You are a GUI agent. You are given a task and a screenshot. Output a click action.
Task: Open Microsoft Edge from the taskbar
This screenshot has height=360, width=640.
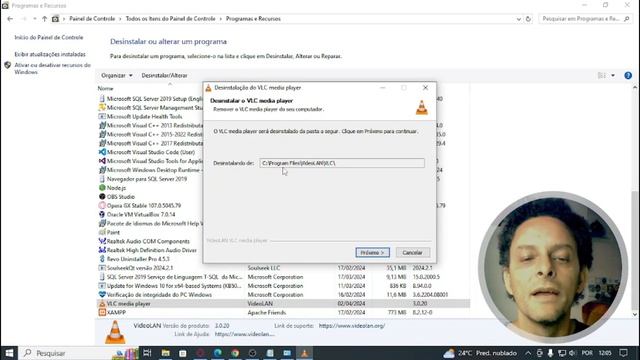point(218,353)
